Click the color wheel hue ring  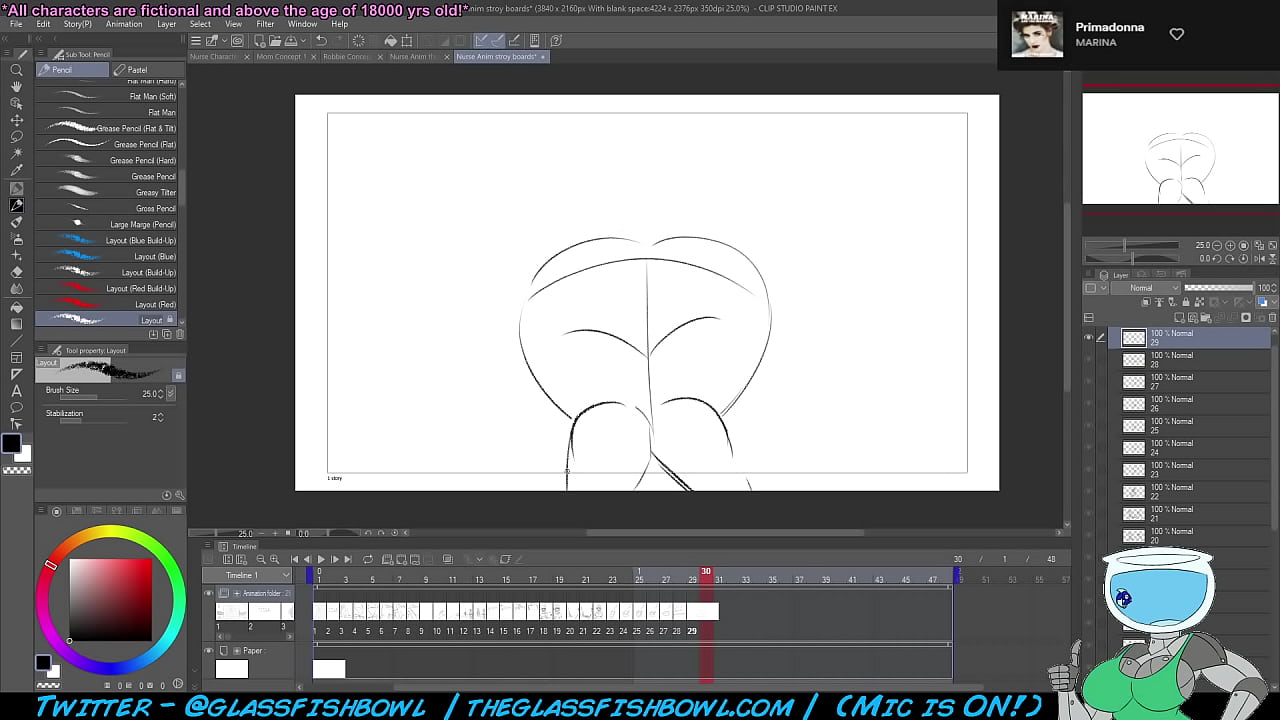[51, 565]
